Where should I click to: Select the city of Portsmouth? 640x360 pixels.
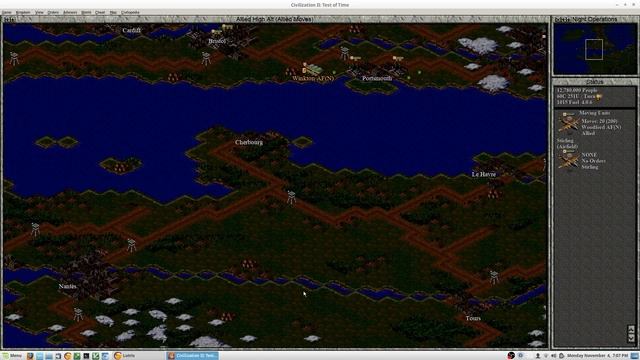[377, 78]
